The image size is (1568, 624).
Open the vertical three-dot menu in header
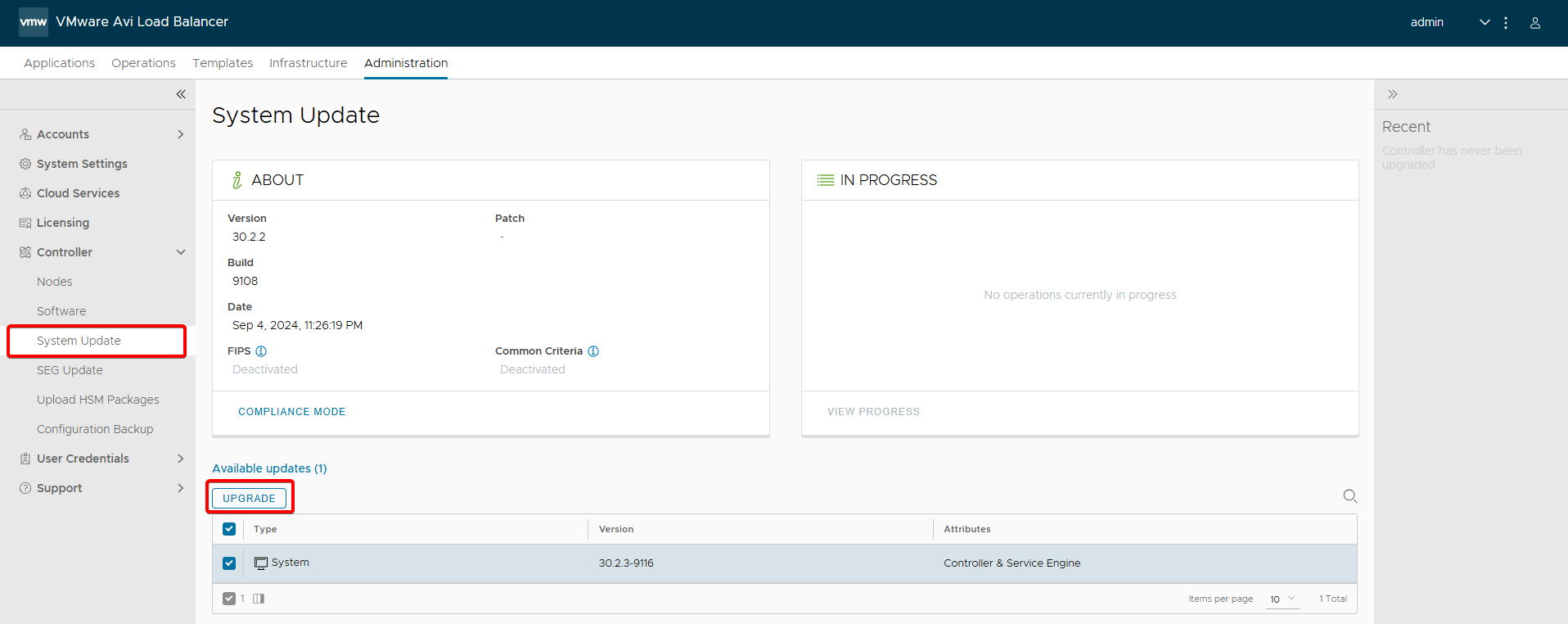pyautogui.click(x=1505, y=23)
